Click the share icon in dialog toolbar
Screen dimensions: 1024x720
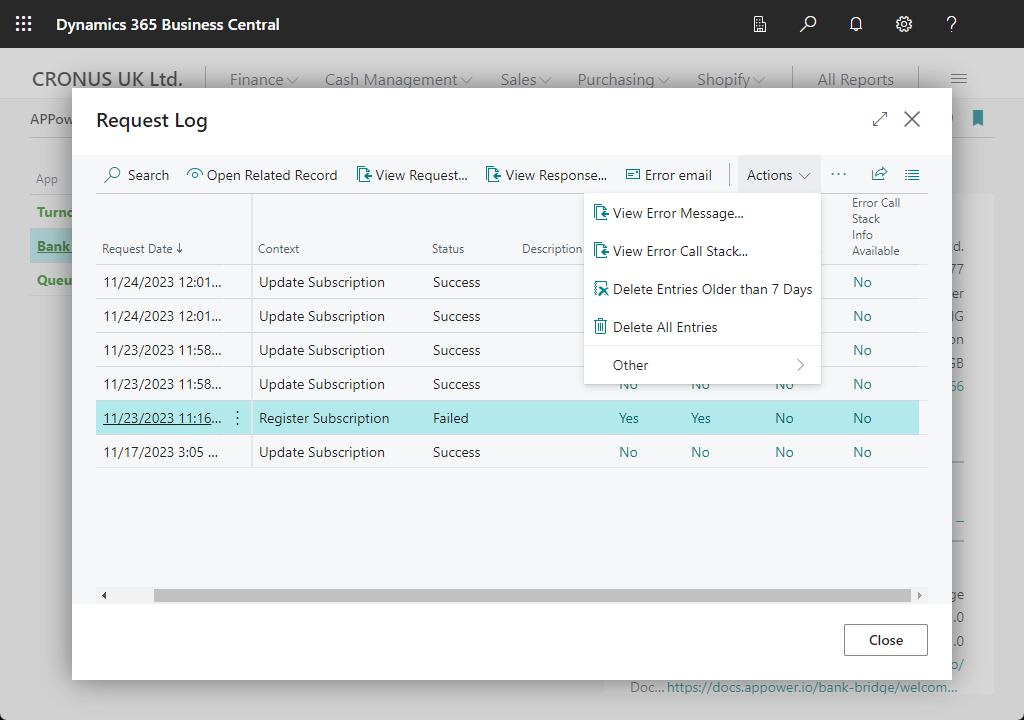(879, 174)
